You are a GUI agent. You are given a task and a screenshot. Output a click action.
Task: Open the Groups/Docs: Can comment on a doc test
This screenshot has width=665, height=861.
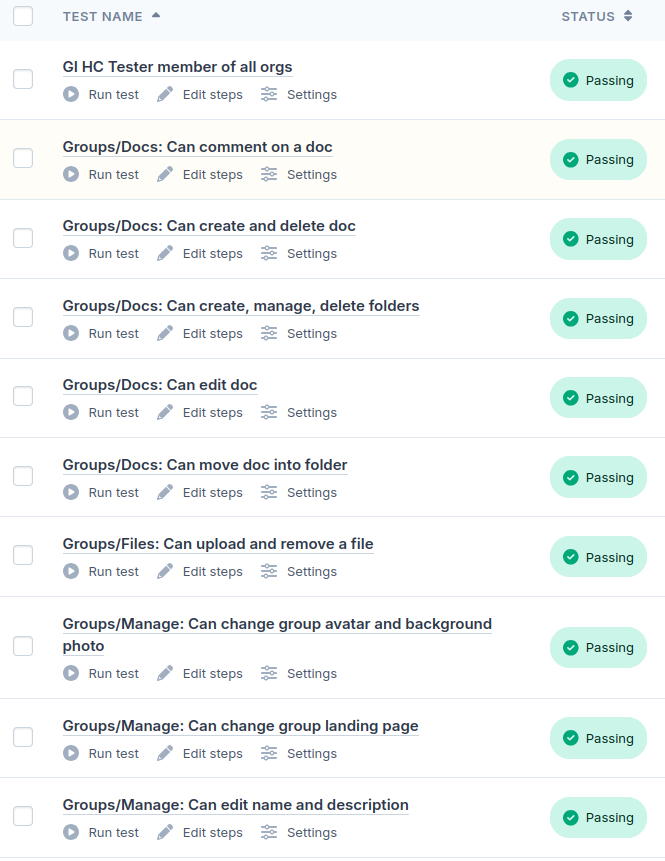coord(197,147)
